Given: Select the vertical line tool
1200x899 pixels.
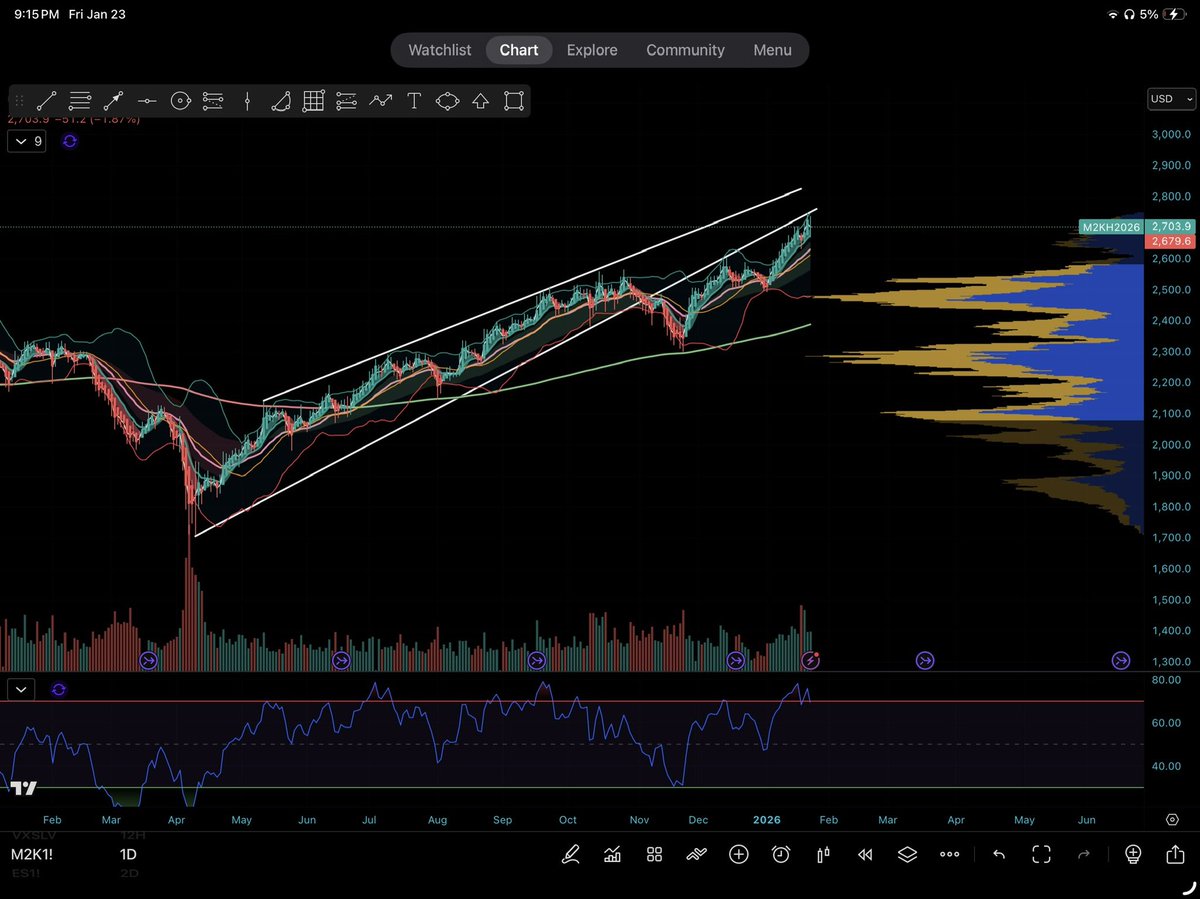Looking at the screenshot, I should (247, 100).
